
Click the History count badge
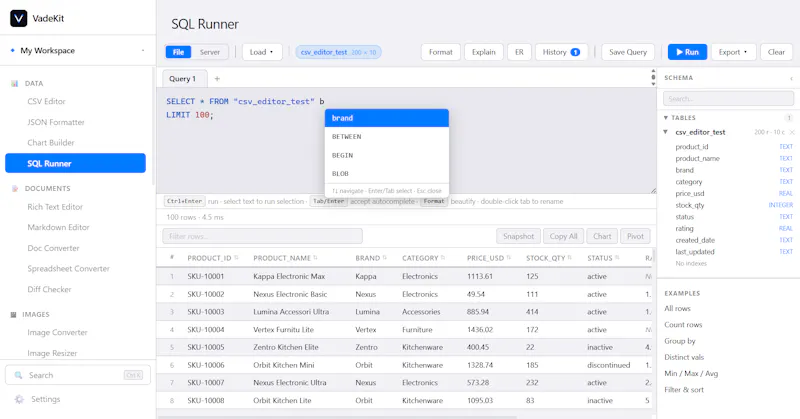coord(575,52)
